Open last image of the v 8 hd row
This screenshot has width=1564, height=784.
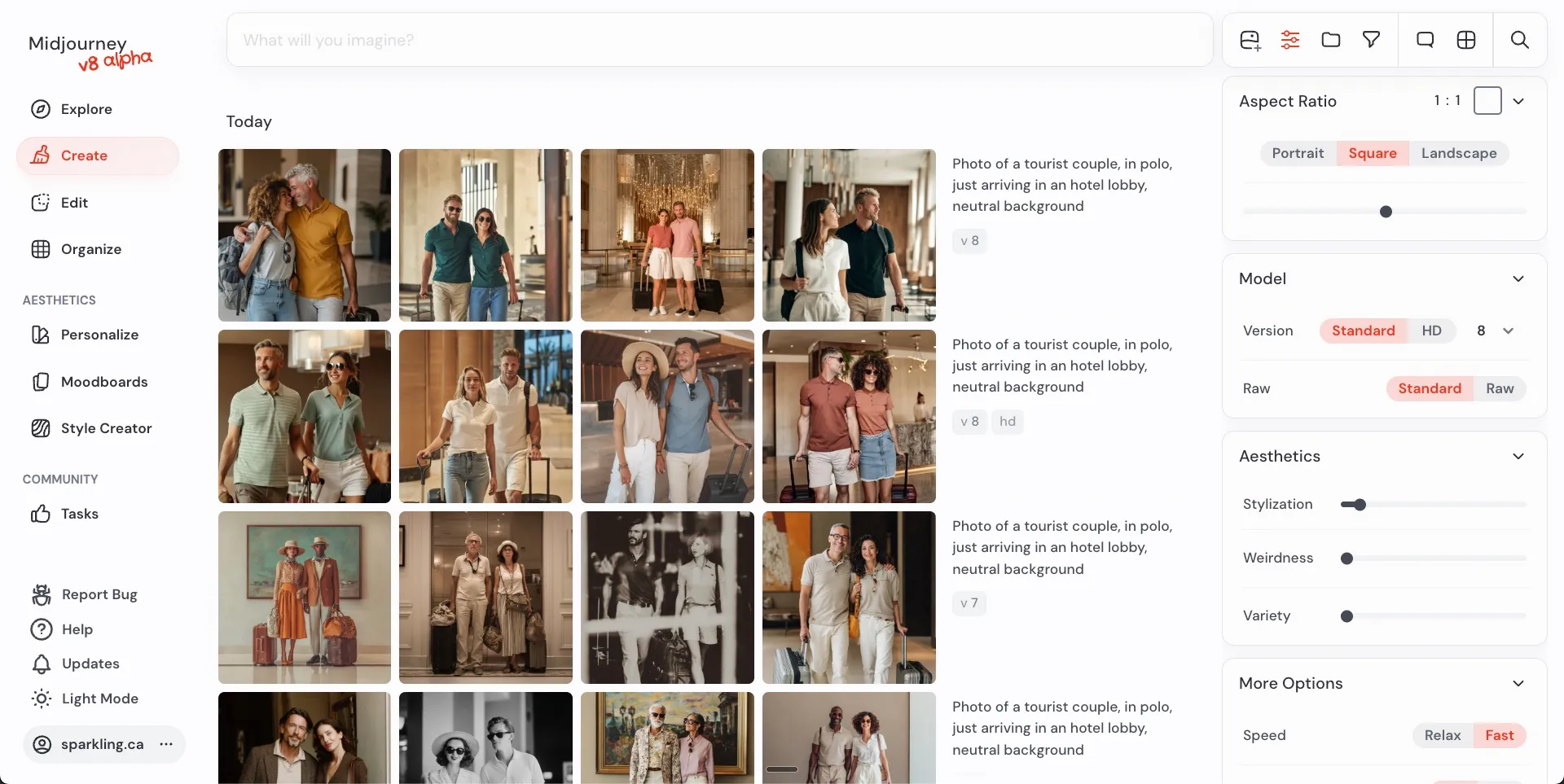pyautogui.click(x=849, y=416)
